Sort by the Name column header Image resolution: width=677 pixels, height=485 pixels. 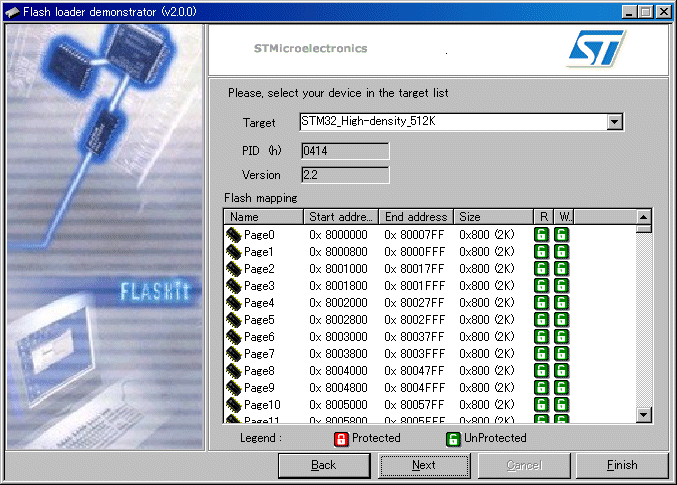pos(263,217)
